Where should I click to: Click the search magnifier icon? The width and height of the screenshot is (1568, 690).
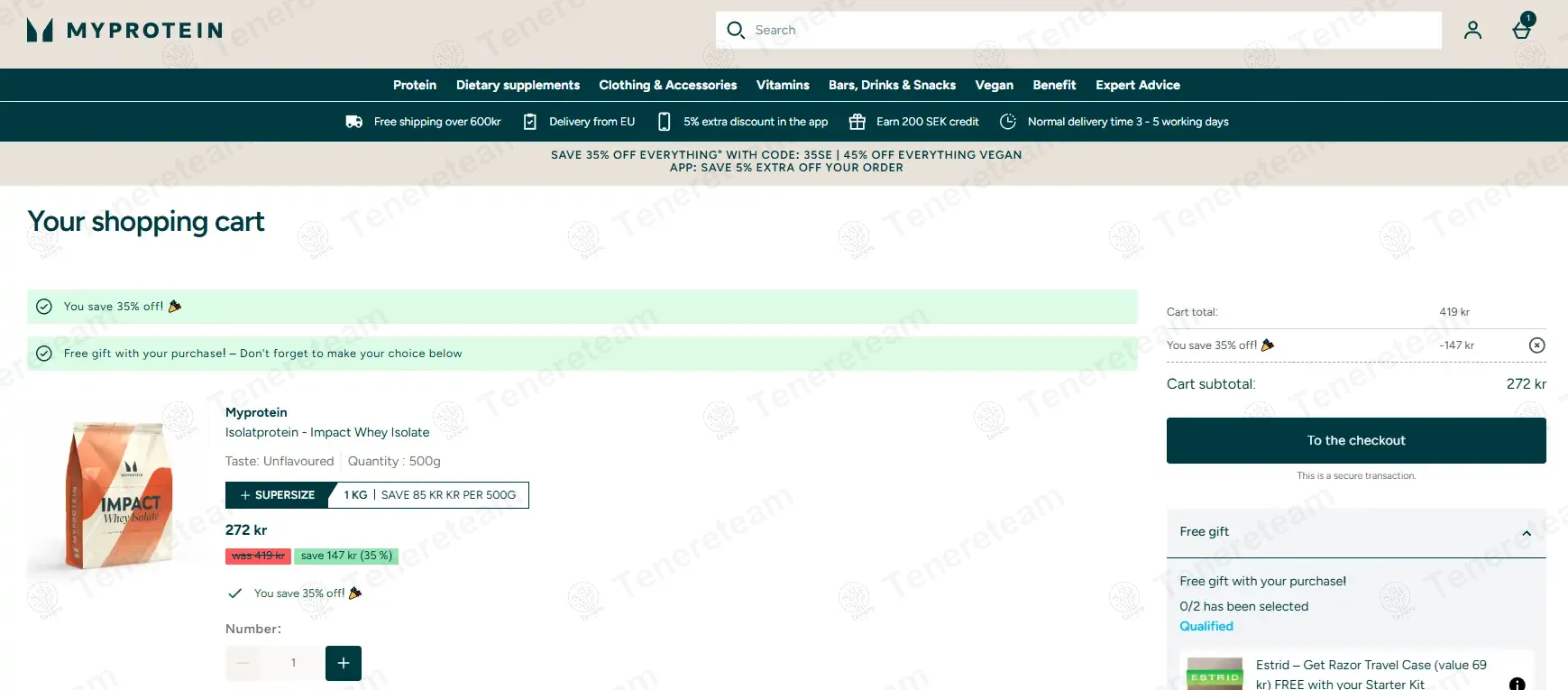[736, 30]
